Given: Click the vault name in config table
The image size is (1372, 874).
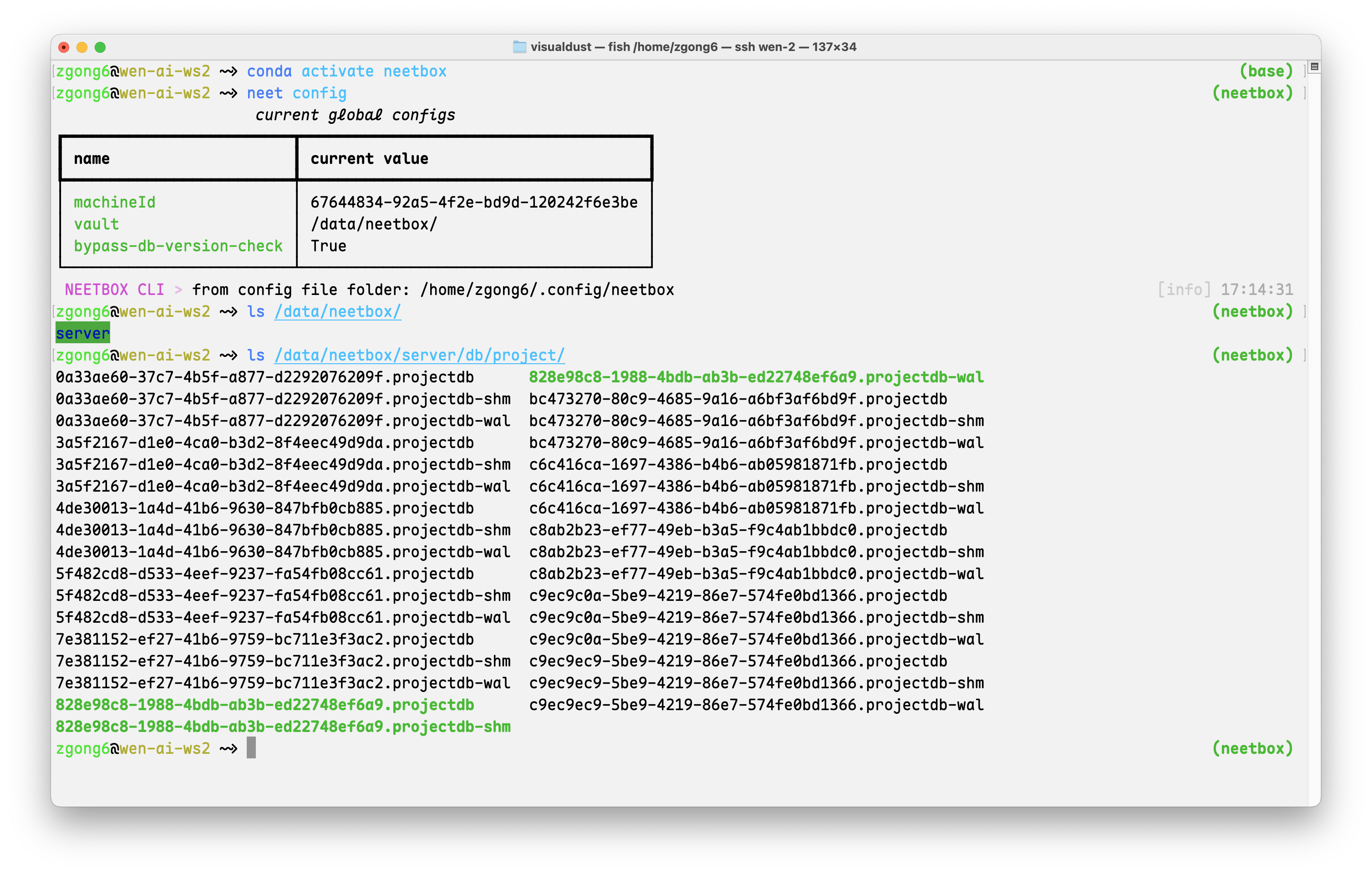Looking at the screenshot, I should click(97, 224).
